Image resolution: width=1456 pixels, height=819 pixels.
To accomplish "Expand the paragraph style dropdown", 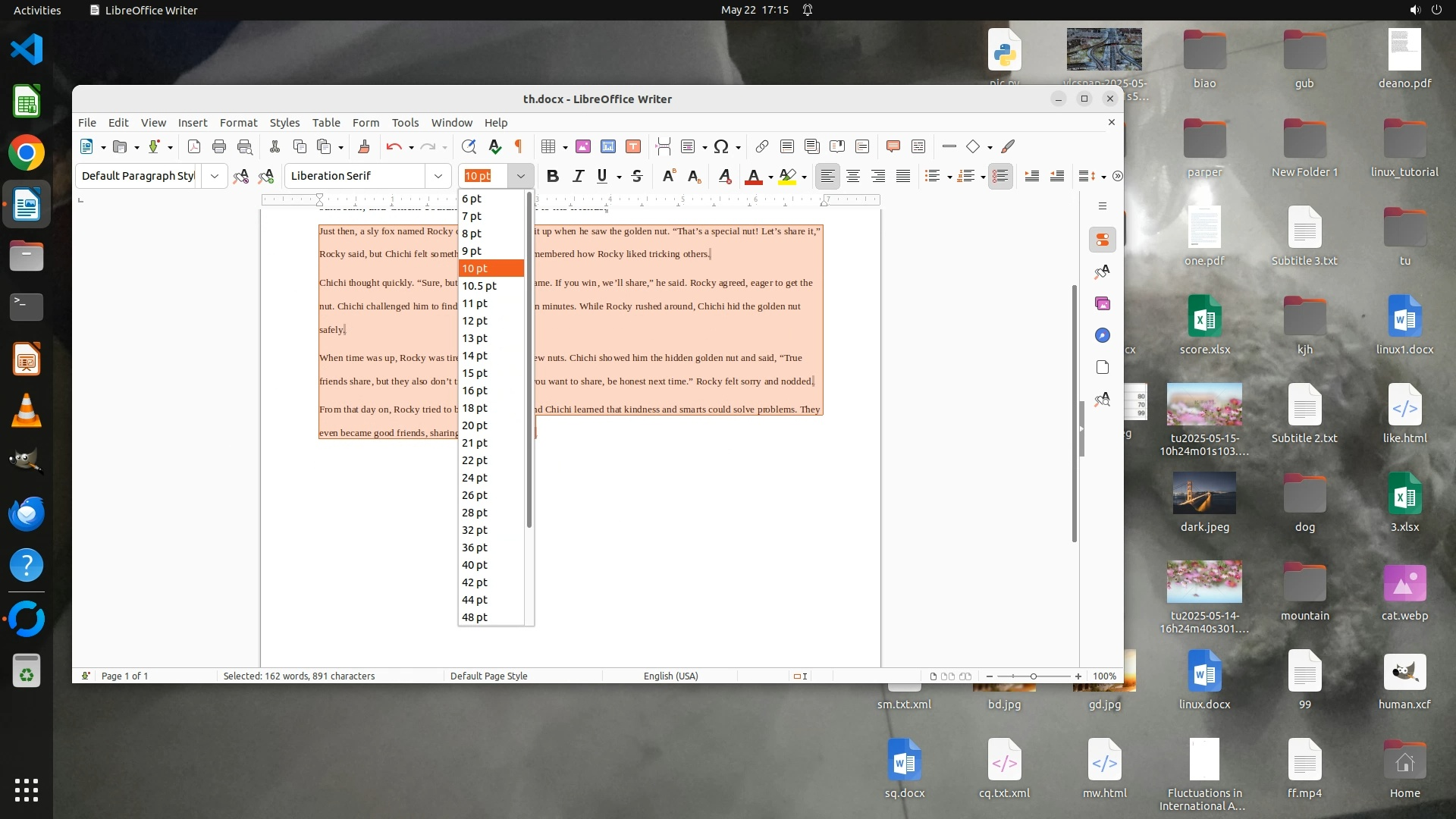I will pyautogui.click(x=215, y=176).
